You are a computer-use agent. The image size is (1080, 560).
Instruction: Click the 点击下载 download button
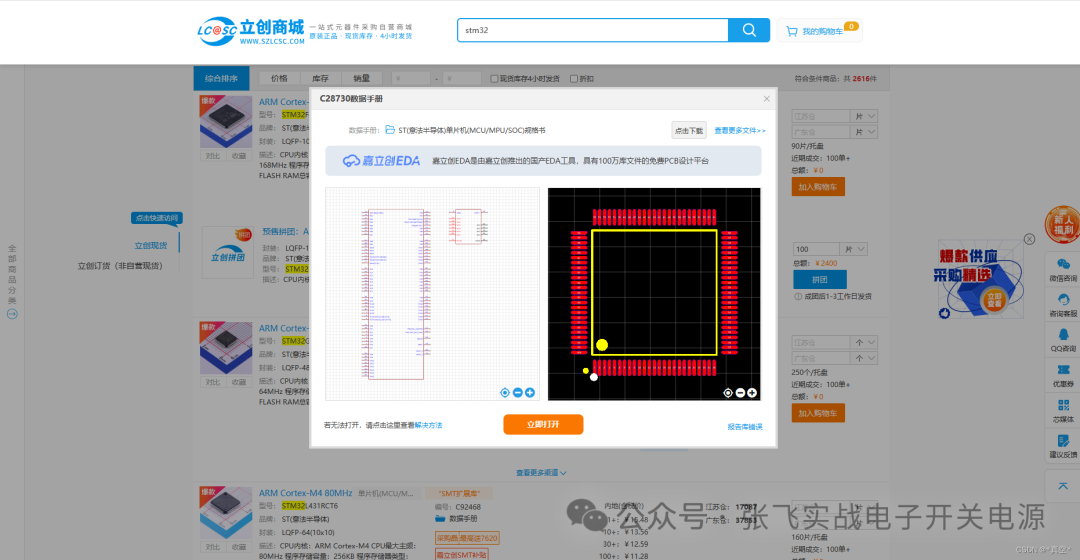pos(689,130)
